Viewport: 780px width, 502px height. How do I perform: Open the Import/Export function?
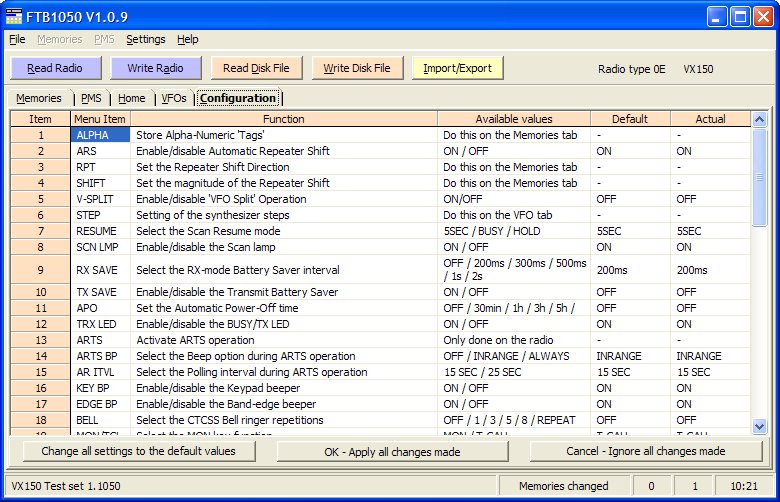click(x=457, y=68)
